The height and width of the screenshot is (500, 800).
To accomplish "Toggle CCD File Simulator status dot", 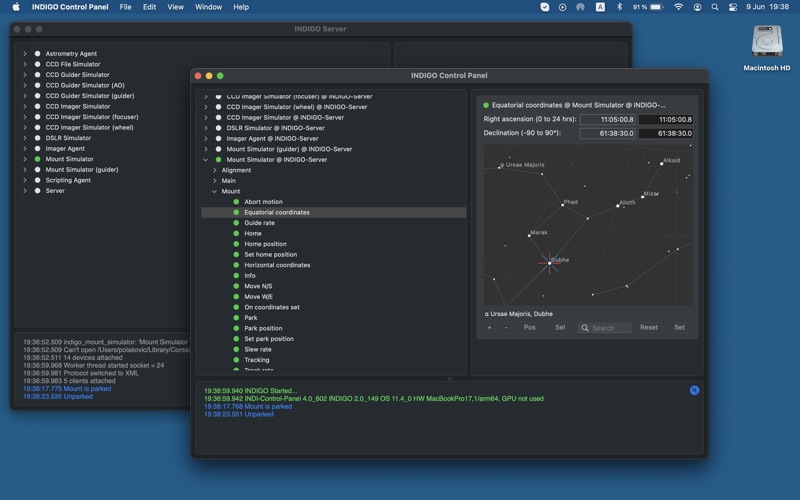I will pyautogui.click(x=37, y=64).
